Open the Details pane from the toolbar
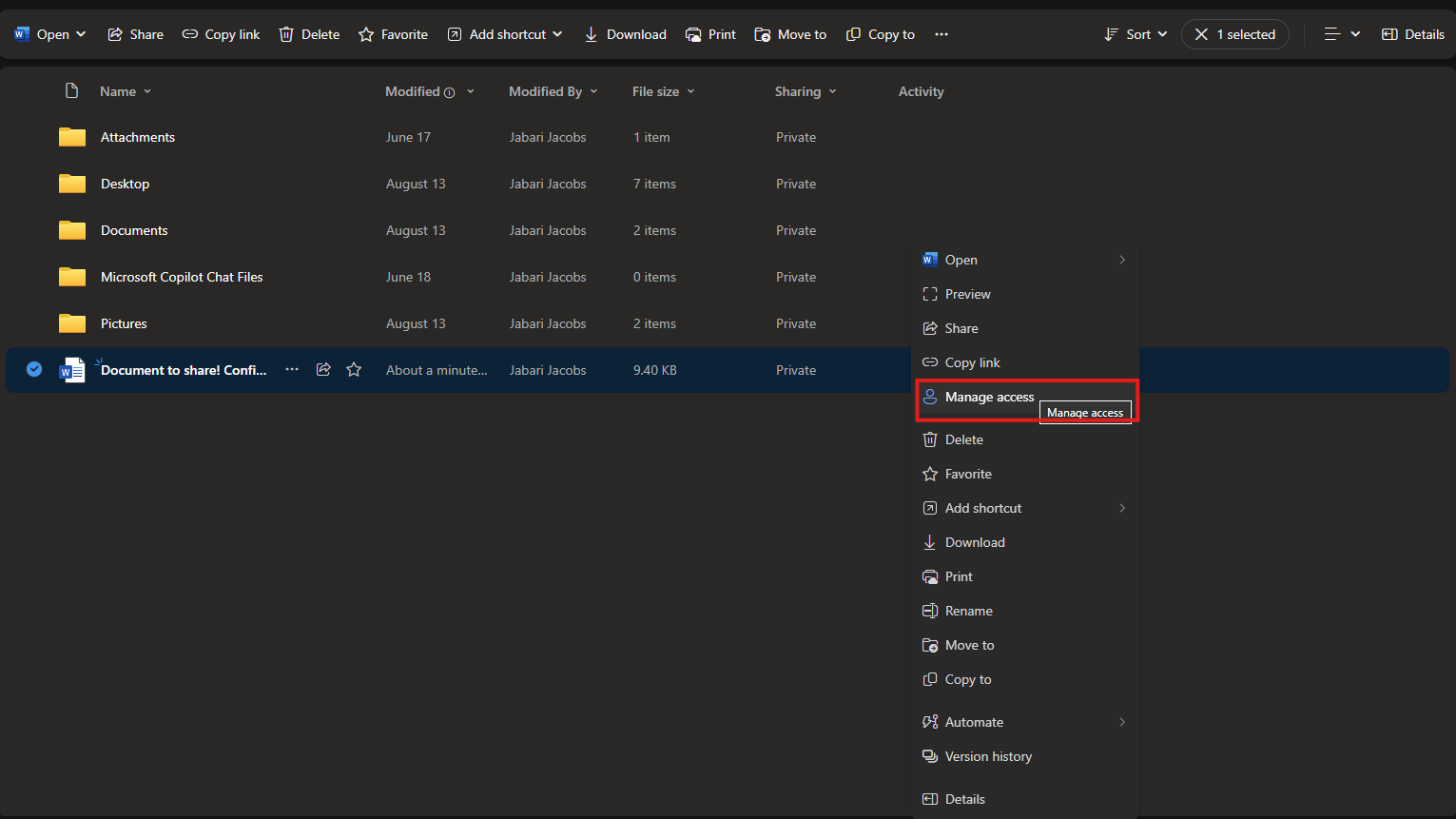 pos(1412,34)
